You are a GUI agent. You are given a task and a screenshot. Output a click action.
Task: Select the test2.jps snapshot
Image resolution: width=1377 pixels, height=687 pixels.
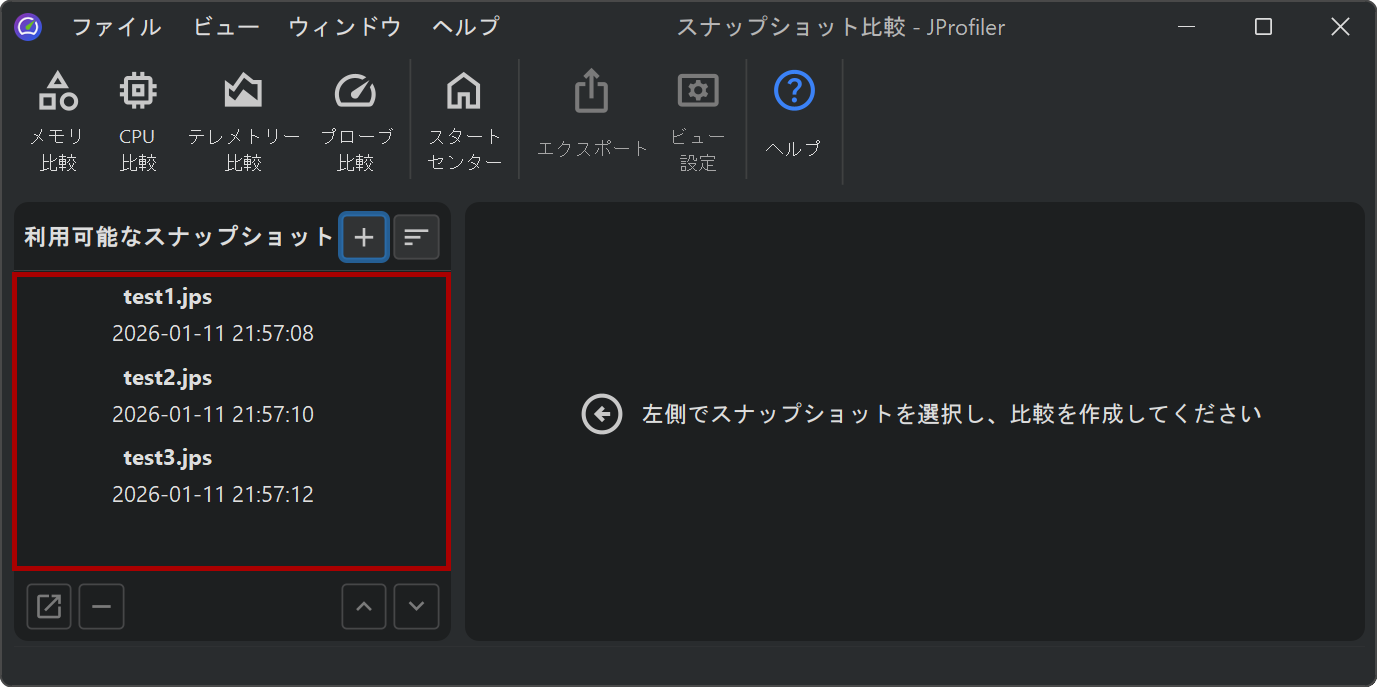pos(212,395)
